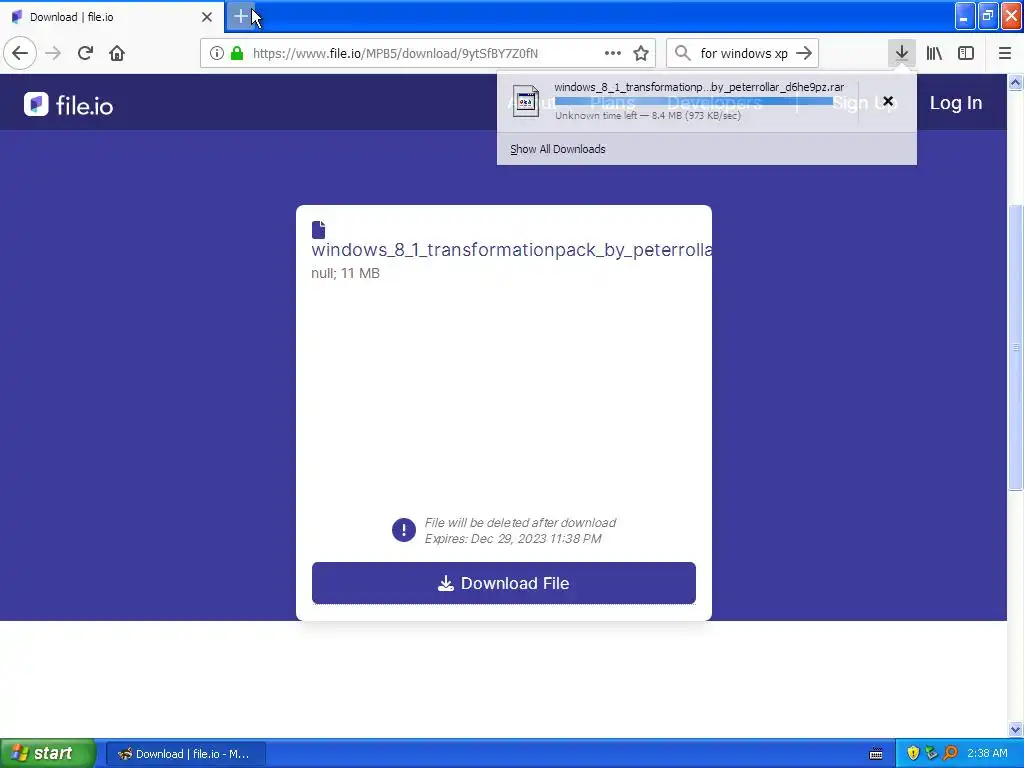Click the downloading rar file icon

[x=526, y=101]
